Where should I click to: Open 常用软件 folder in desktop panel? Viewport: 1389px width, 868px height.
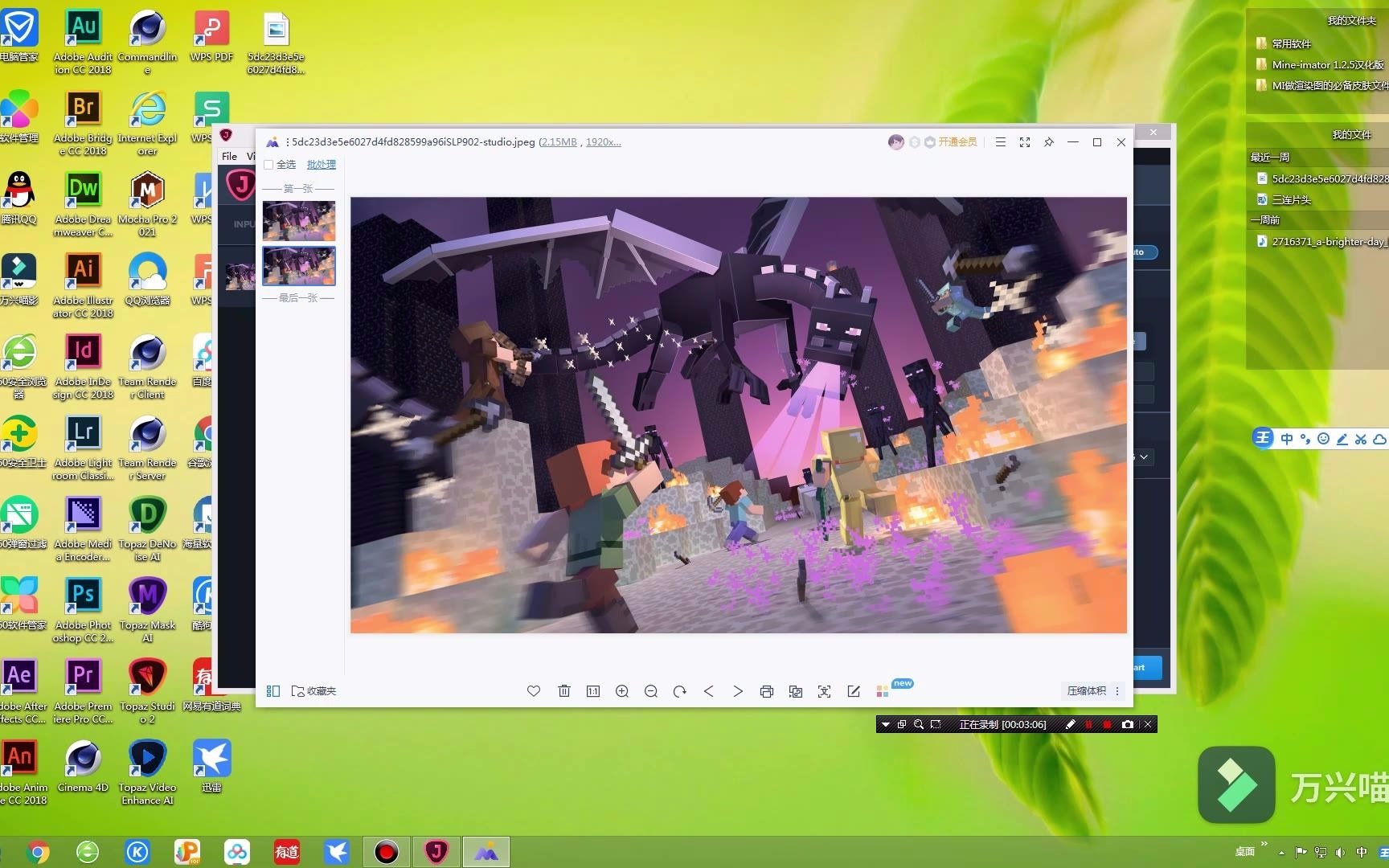point(1285,44)
